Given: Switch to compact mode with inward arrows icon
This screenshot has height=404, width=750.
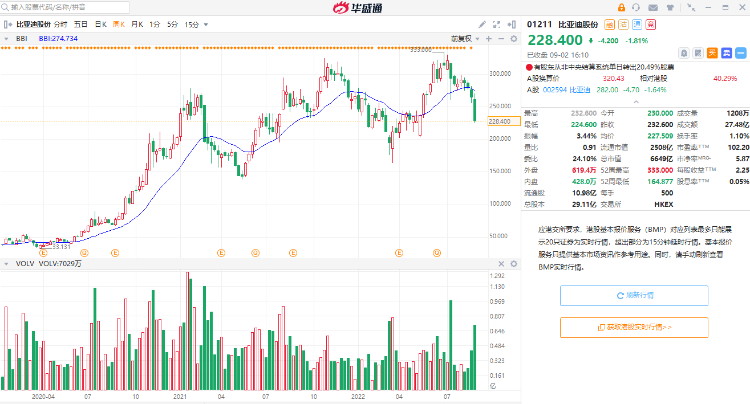Looking at the screenshot, I should (691, 7).
